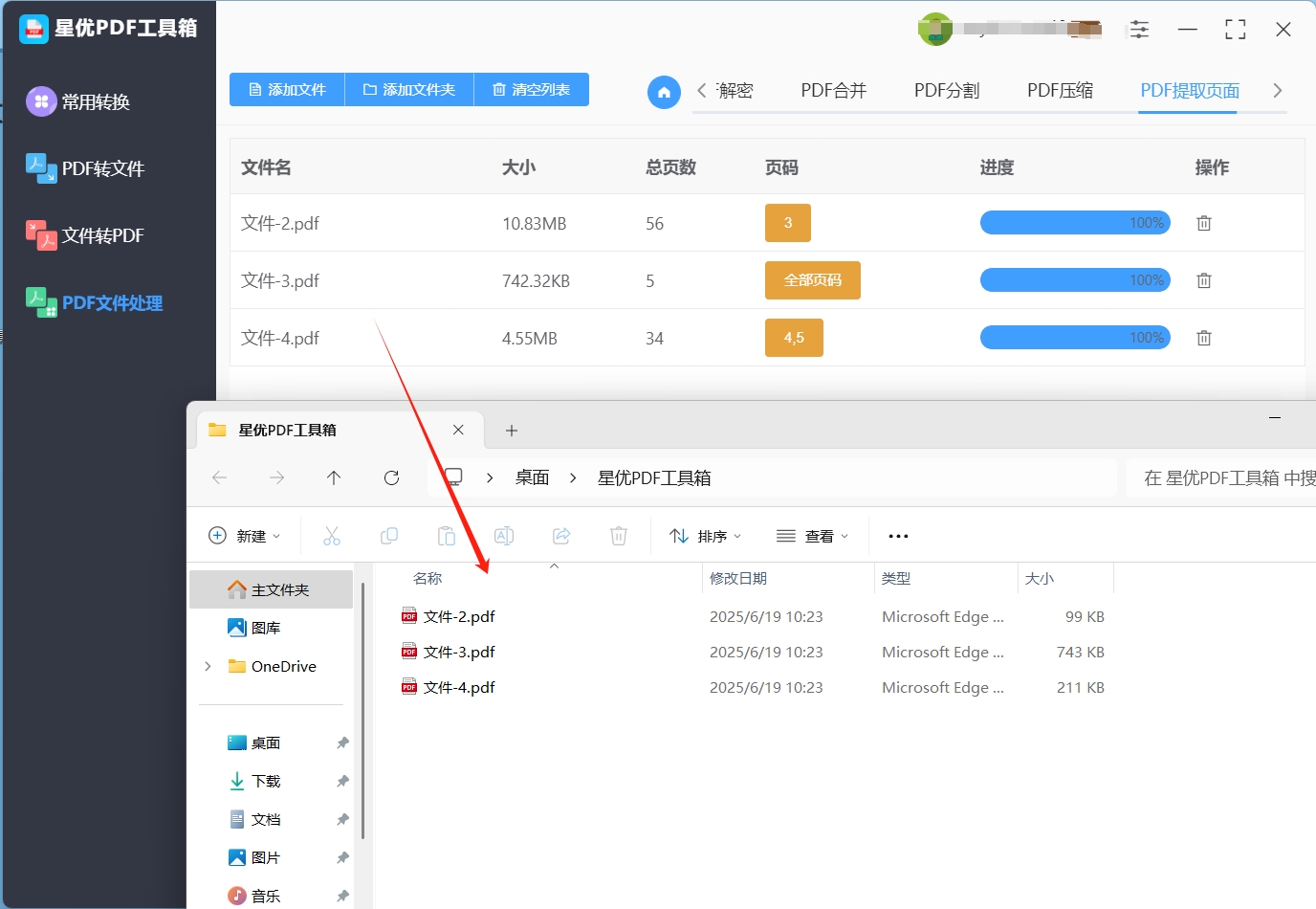Click the 清空列表 button
Viewport: 1316px width, 909px height.
[x=532, y=89]
